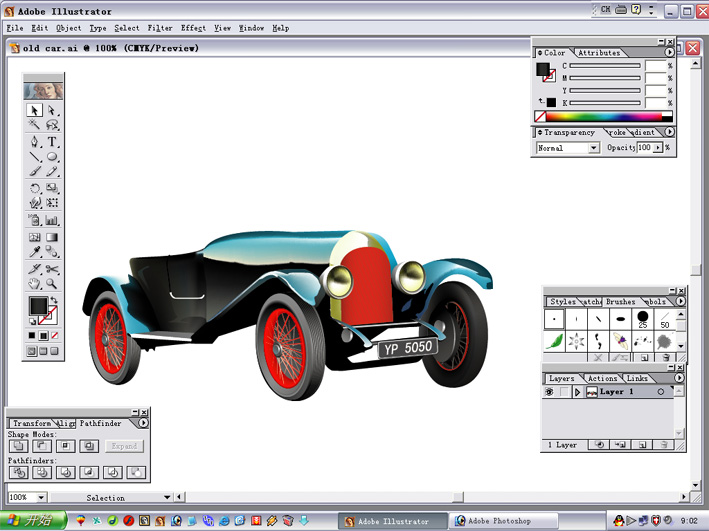Click the Subtract from shape area icon
Image resolution: width=709 pixels, height=531 pixels.
point(42,446)
